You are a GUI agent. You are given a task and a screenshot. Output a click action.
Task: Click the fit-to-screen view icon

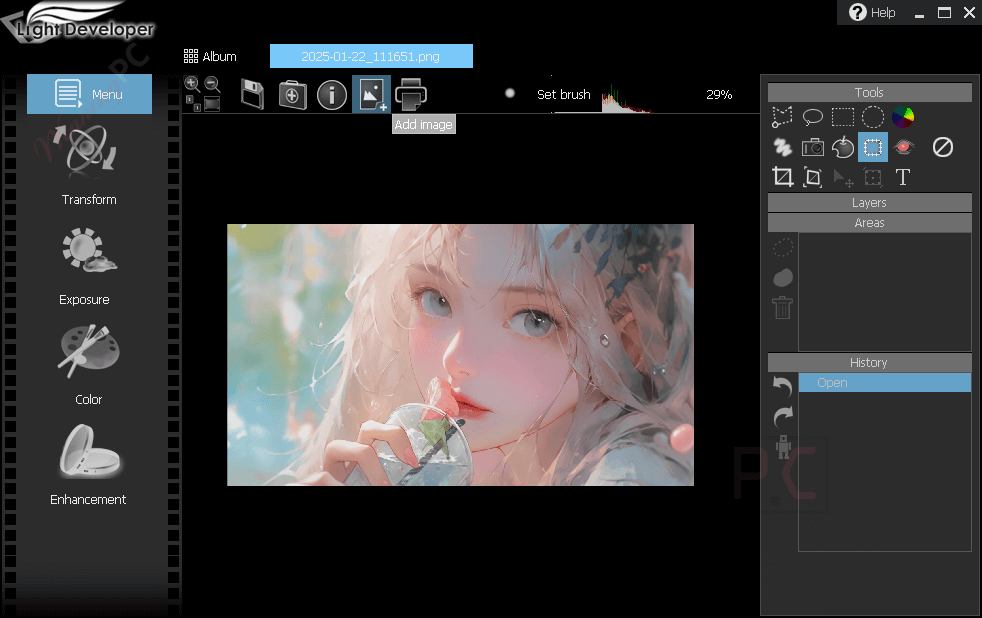212,103
